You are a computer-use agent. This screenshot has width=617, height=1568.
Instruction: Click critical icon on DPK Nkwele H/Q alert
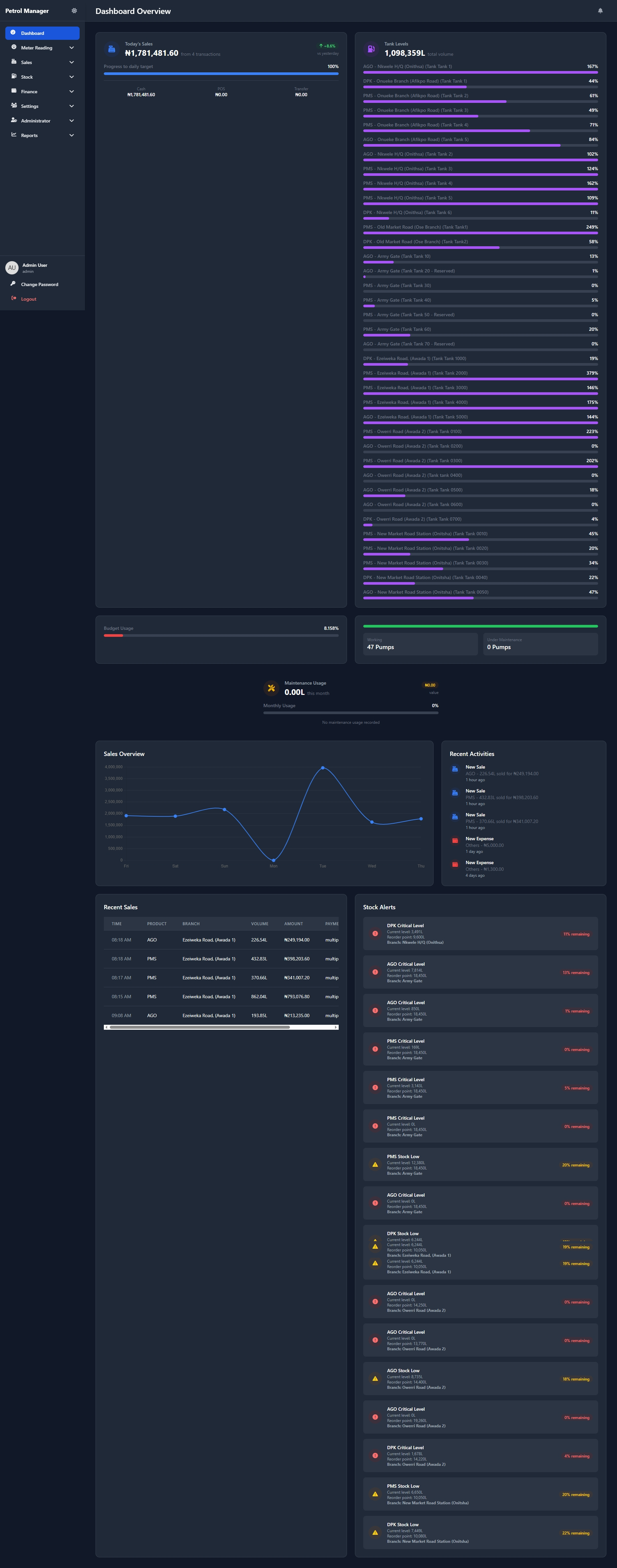point(375,934)
